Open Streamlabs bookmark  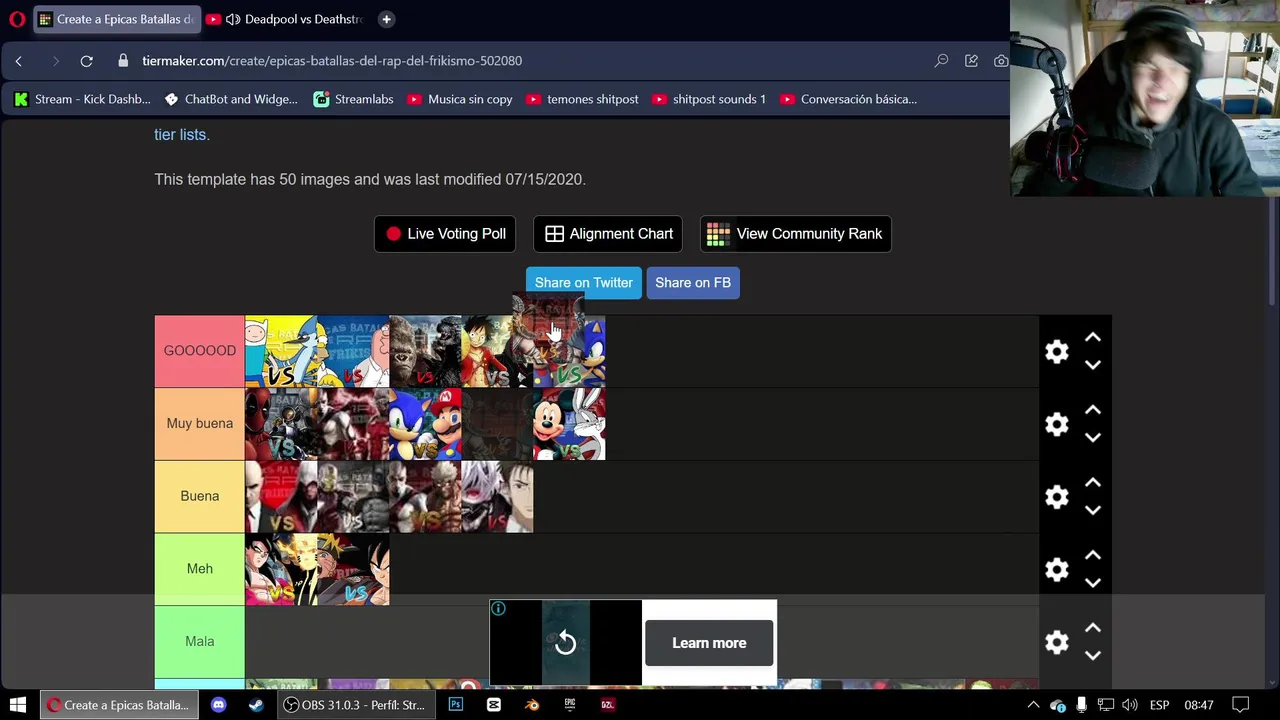[354, 99]
